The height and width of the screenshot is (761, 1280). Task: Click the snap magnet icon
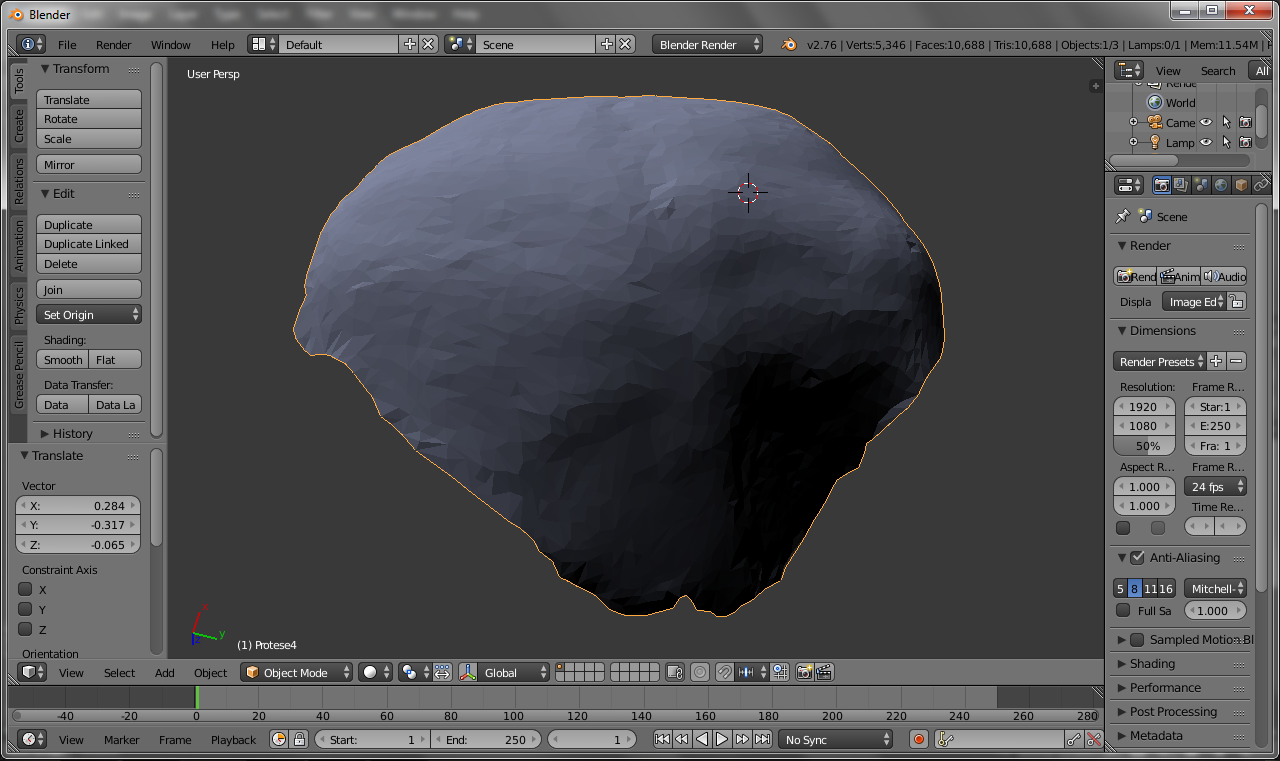(725, 673)
